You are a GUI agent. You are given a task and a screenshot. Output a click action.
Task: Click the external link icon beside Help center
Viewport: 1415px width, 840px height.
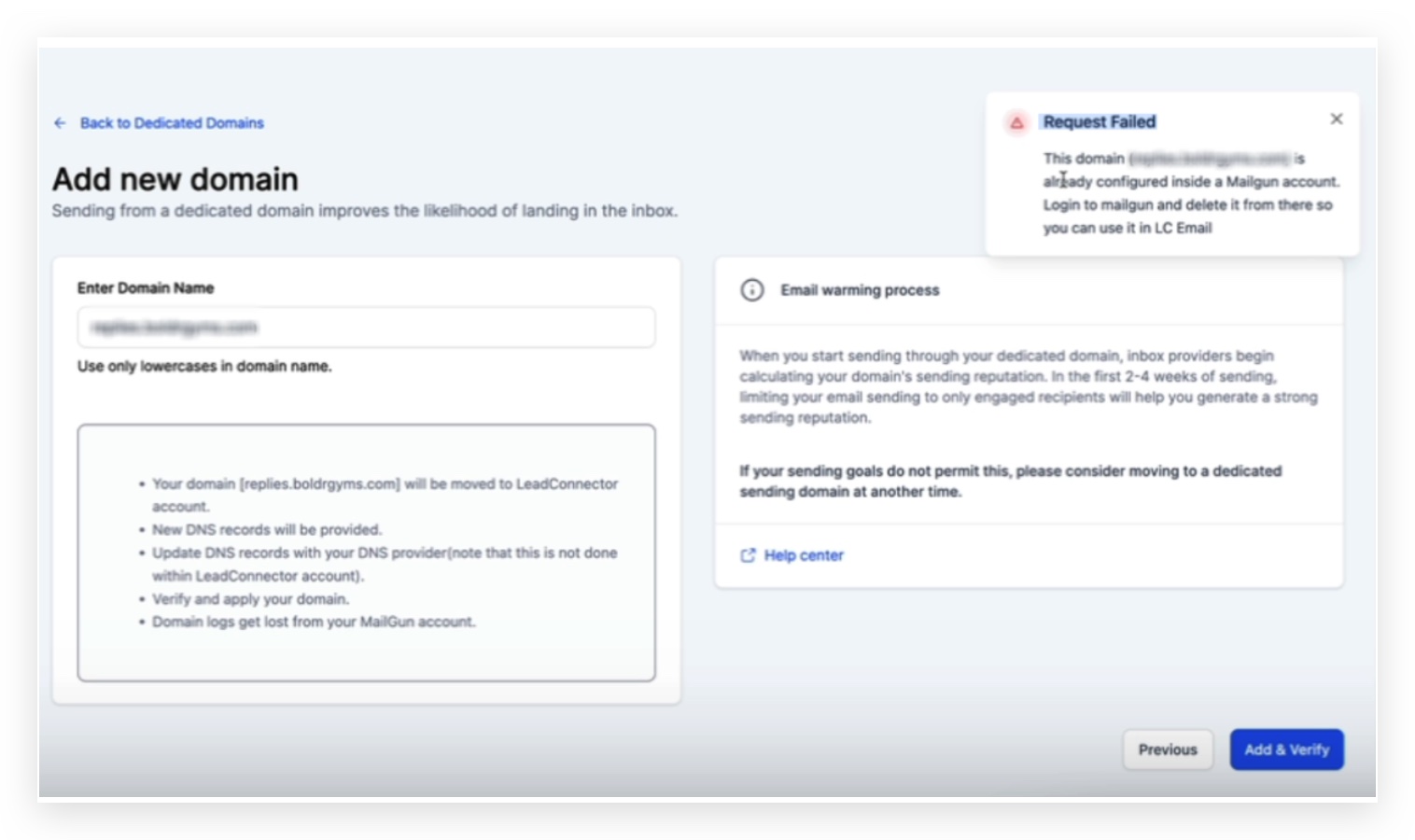(x=748, y=555)
